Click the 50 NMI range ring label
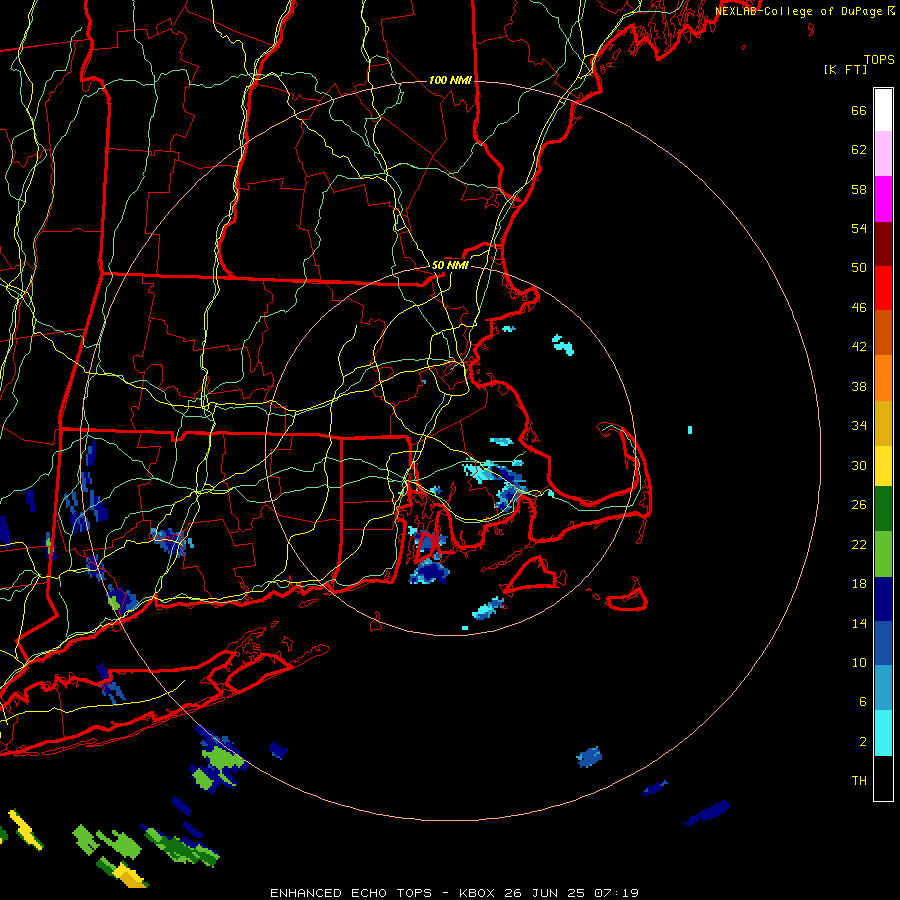This screenshot has height=900, width=900. pyautogui.click(x=450, y=265)
